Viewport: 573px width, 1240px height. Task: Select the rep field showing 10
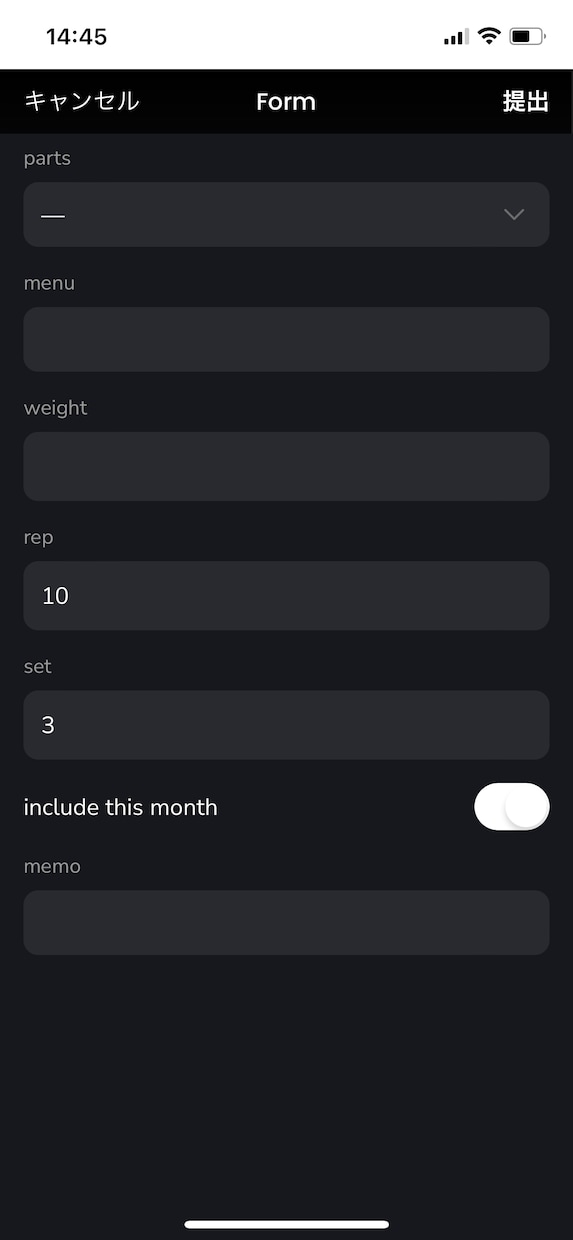(286, 595)
